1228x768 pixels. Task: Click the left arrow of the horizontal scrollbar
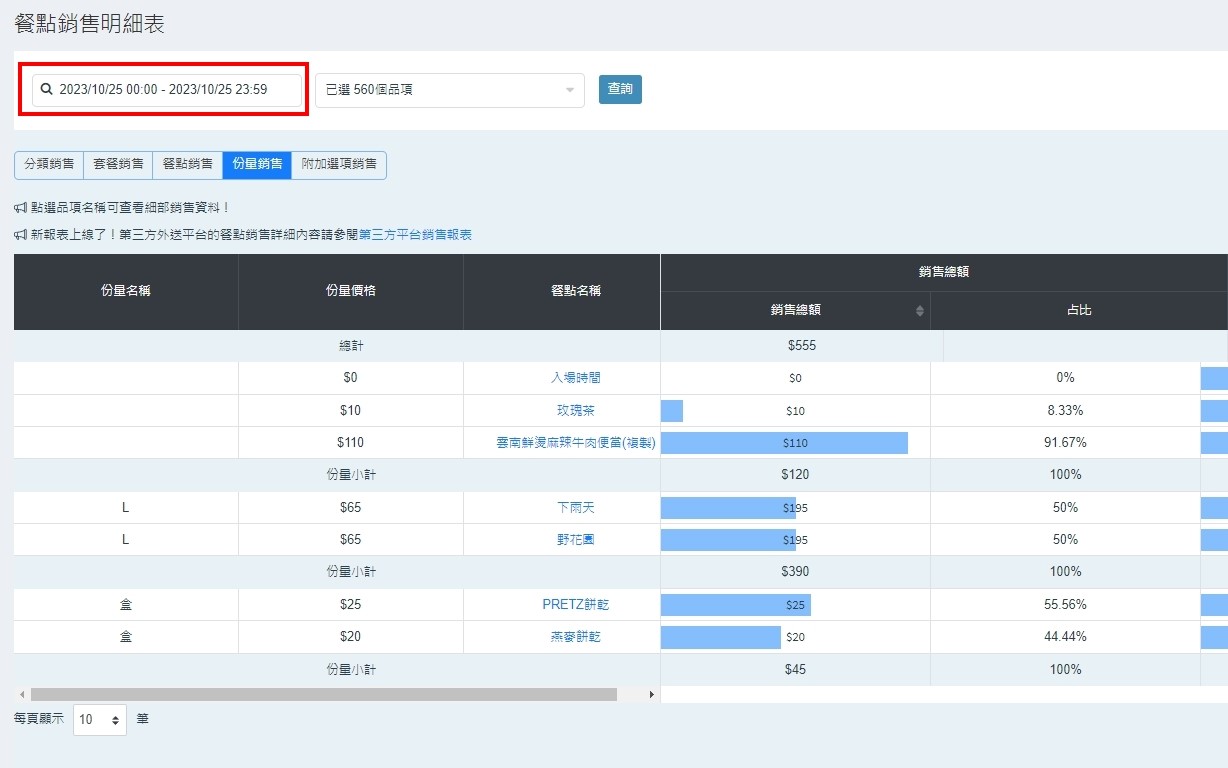point(21,694)
